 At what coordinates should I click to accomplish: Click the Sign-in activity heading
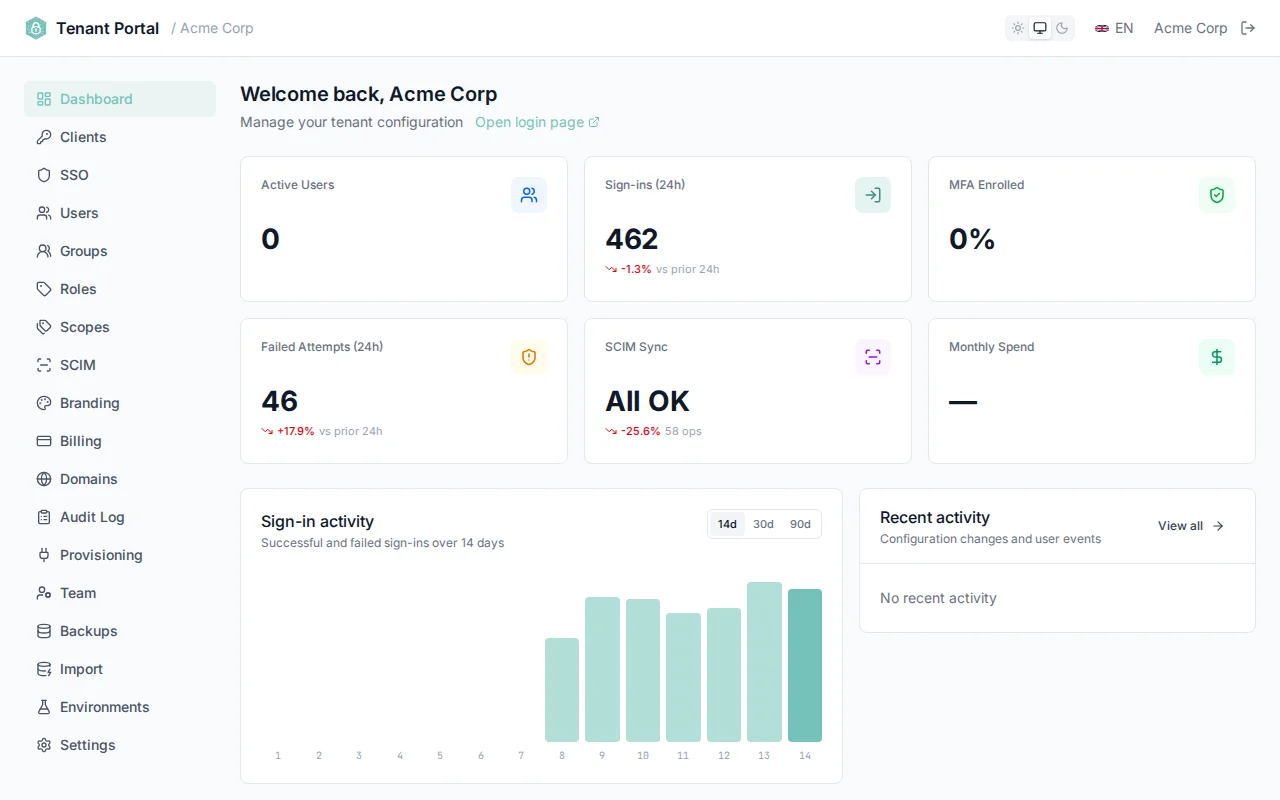317,521
